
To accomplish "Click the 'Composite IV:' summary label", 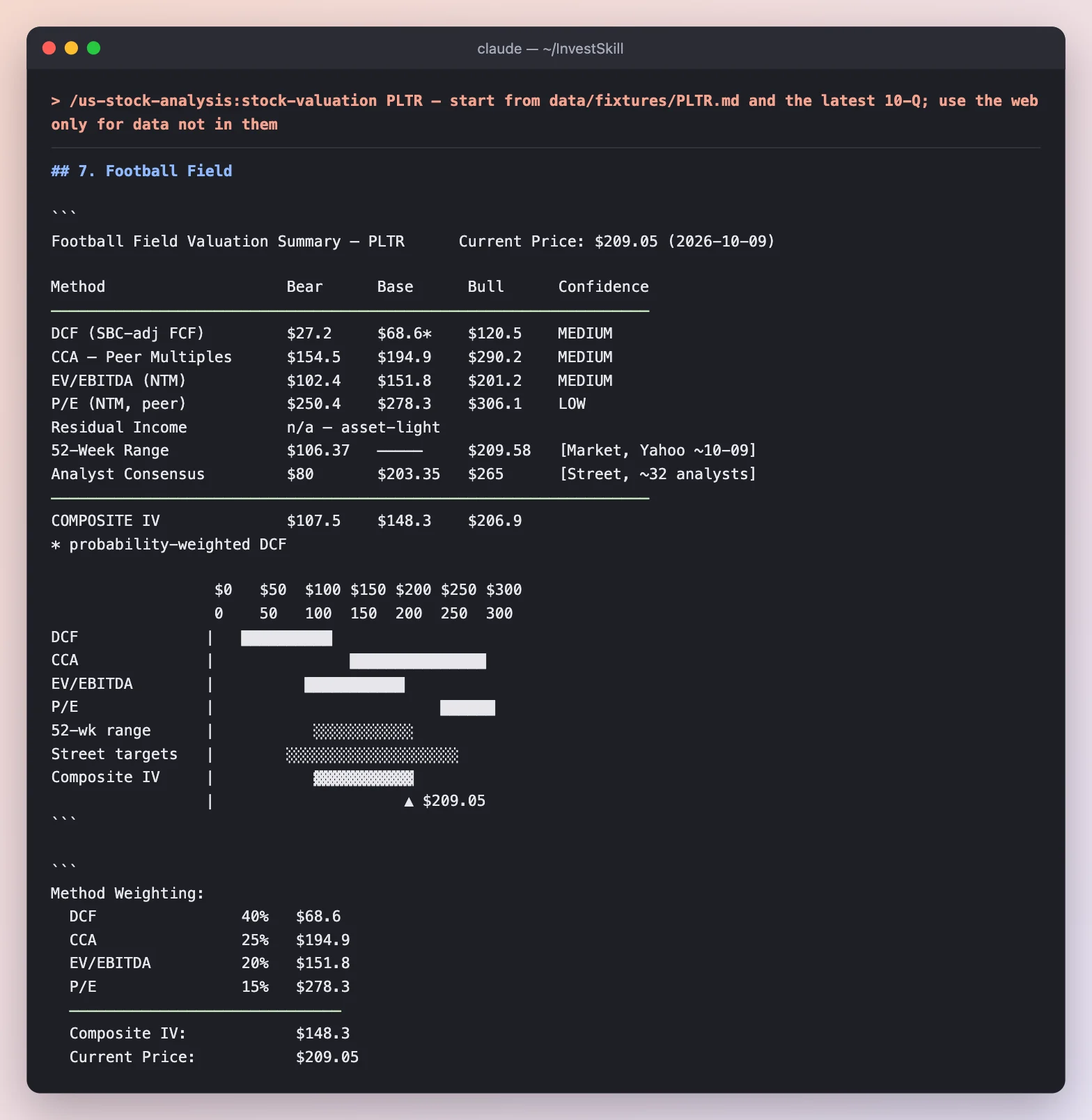I will (127, 1034).
